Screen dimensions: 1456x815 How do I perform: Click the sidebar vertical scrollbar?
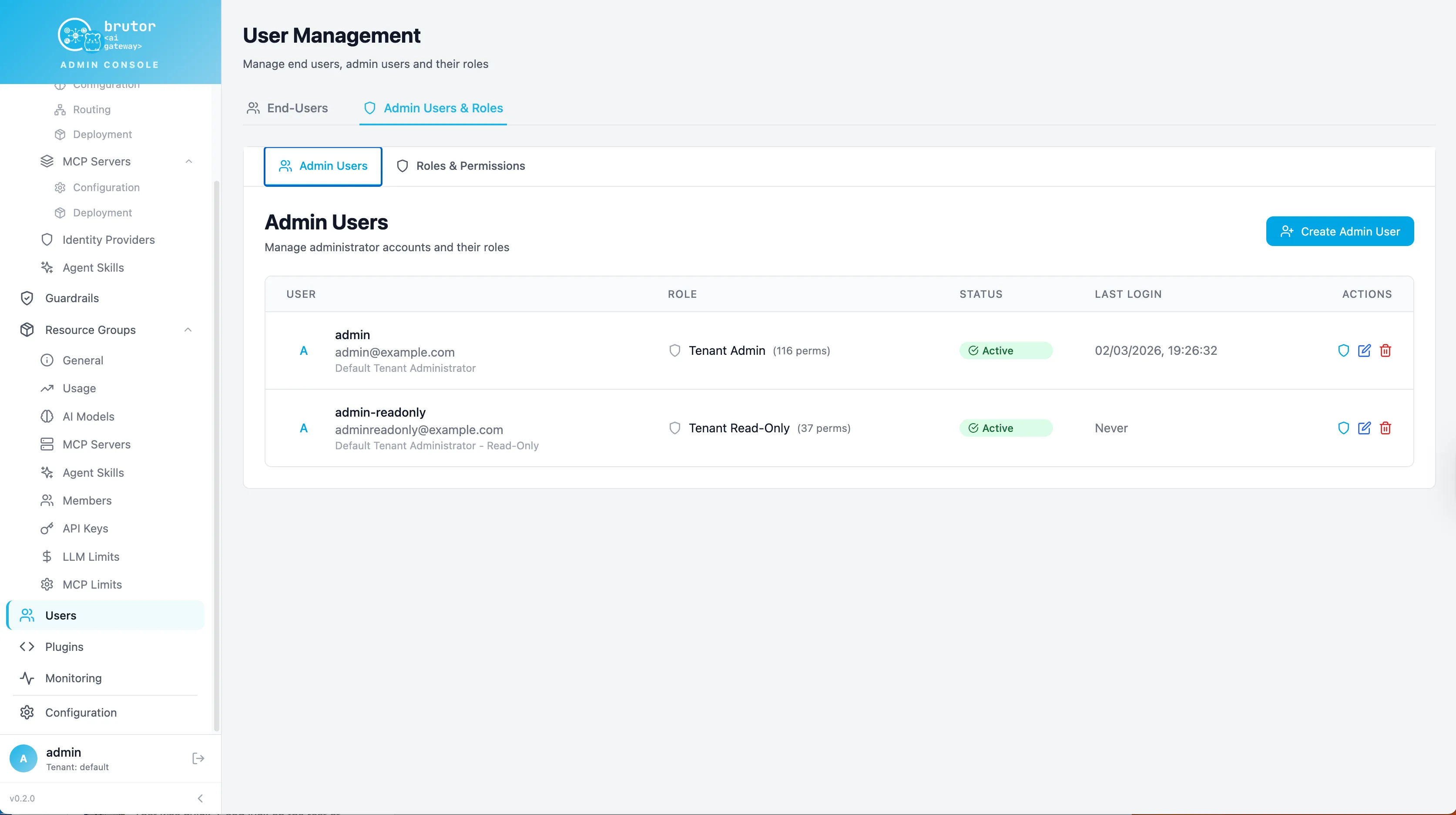click(x=216, y=455)
